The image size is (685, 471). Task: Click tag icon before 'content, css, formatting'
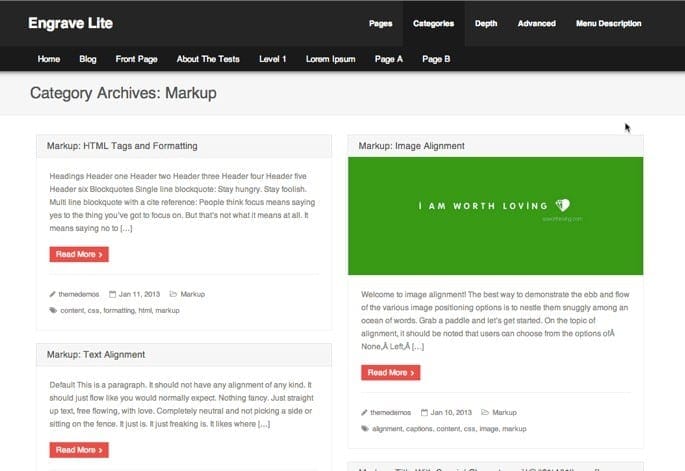pos(53,310)
